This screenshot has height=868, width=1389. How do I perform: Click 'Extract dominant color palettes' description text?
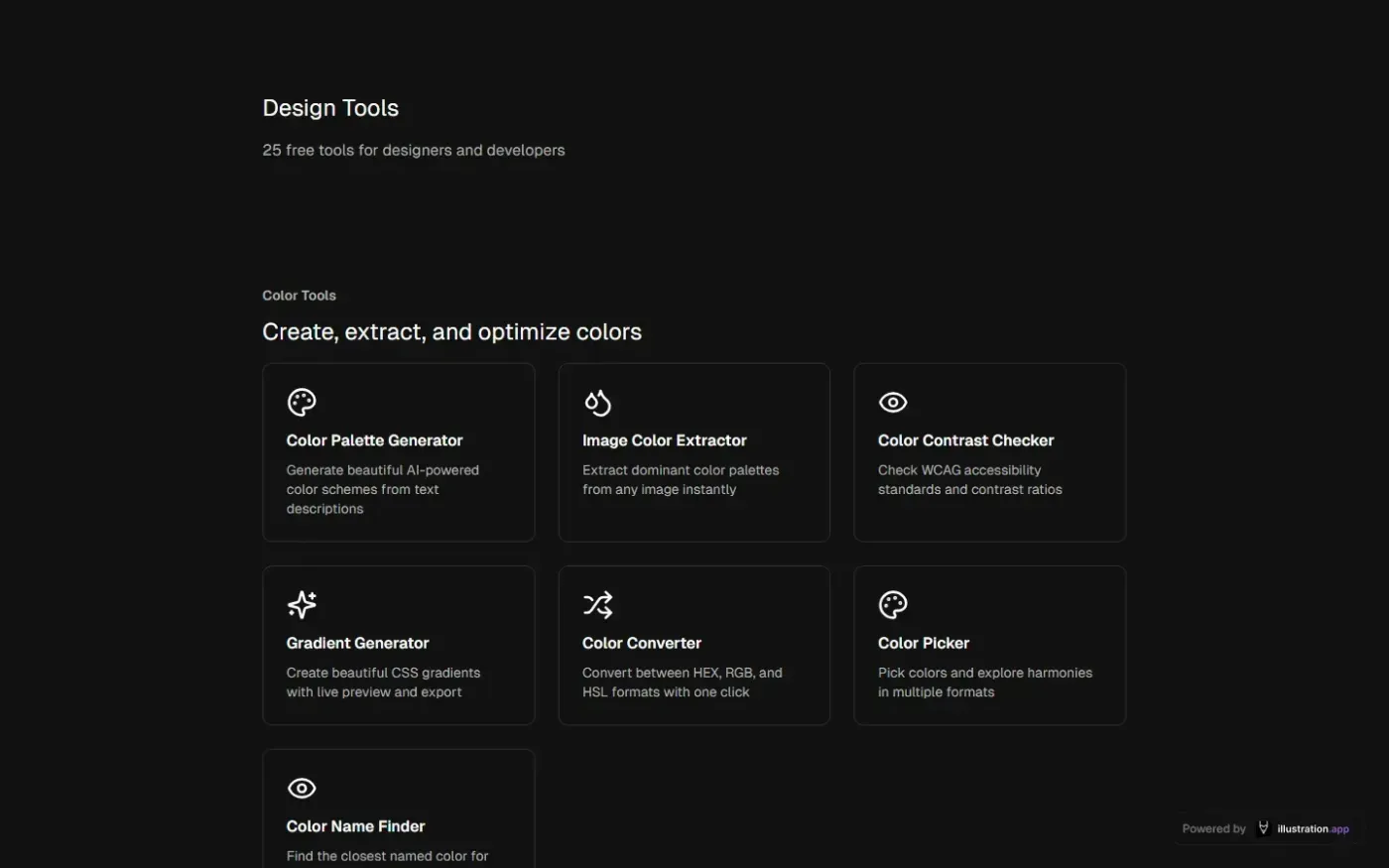click(x=681, y=479)
